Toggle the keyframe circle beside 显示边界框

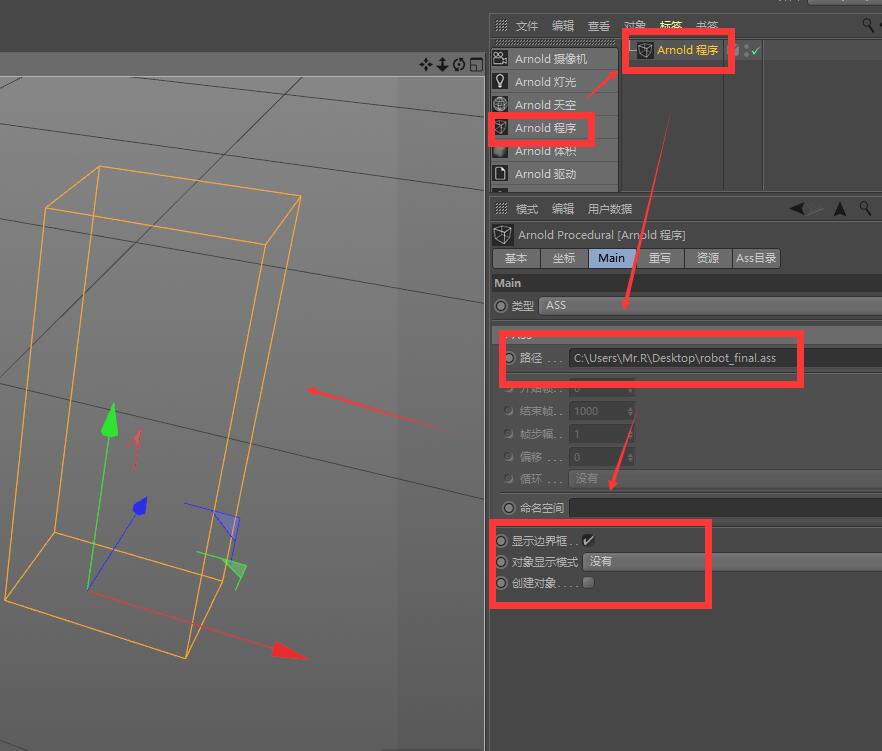coord(501,541)
